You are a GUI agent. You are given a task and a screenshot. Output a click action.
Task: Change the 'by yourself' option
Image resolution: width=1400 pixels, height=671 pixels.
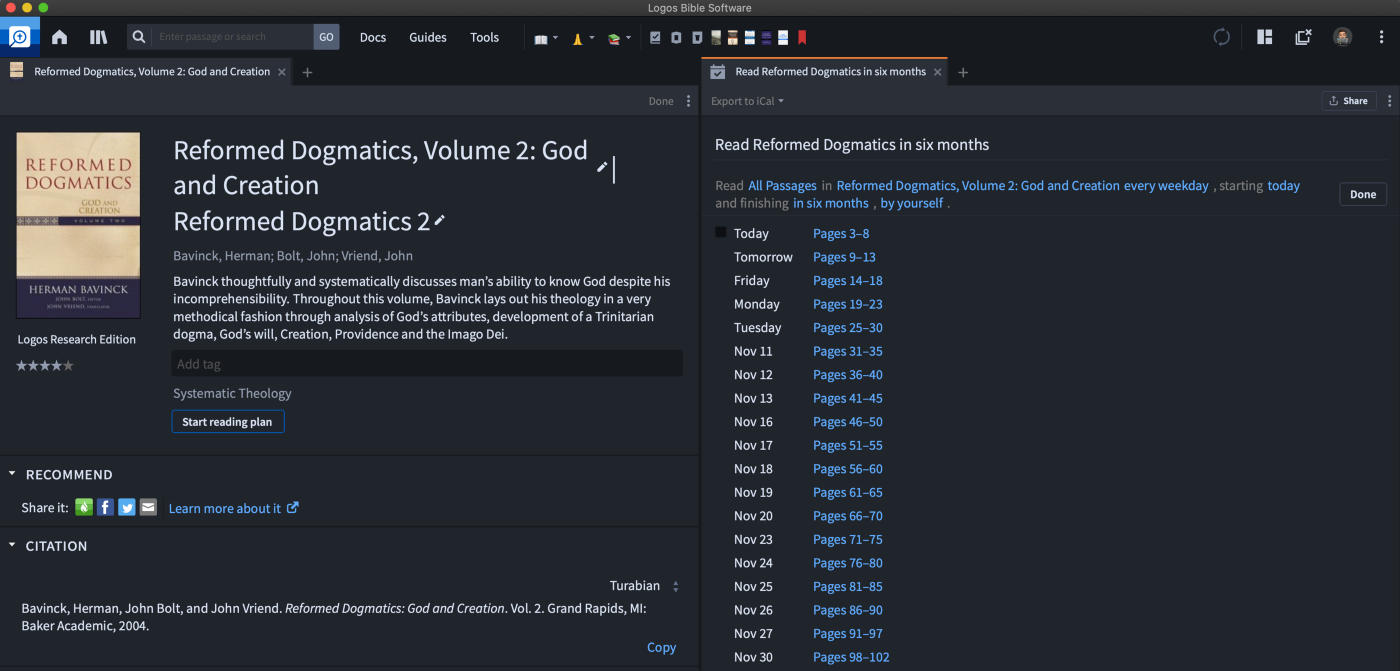coord(912,203)
